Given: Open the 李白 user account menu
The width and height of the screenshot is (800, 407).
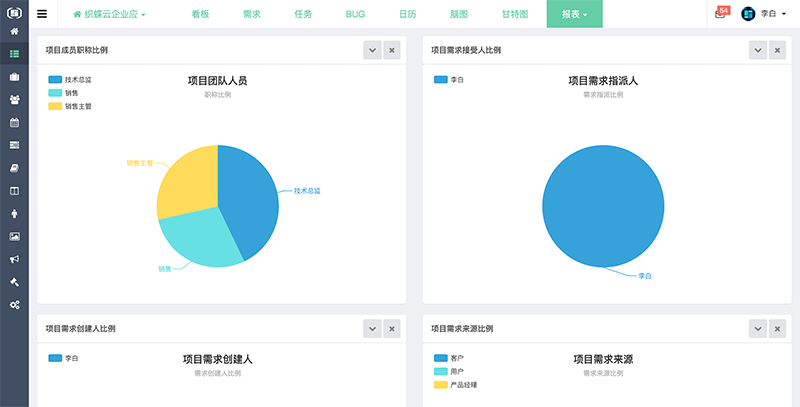Looking at the screenshot, I should (x=763, y=14).
